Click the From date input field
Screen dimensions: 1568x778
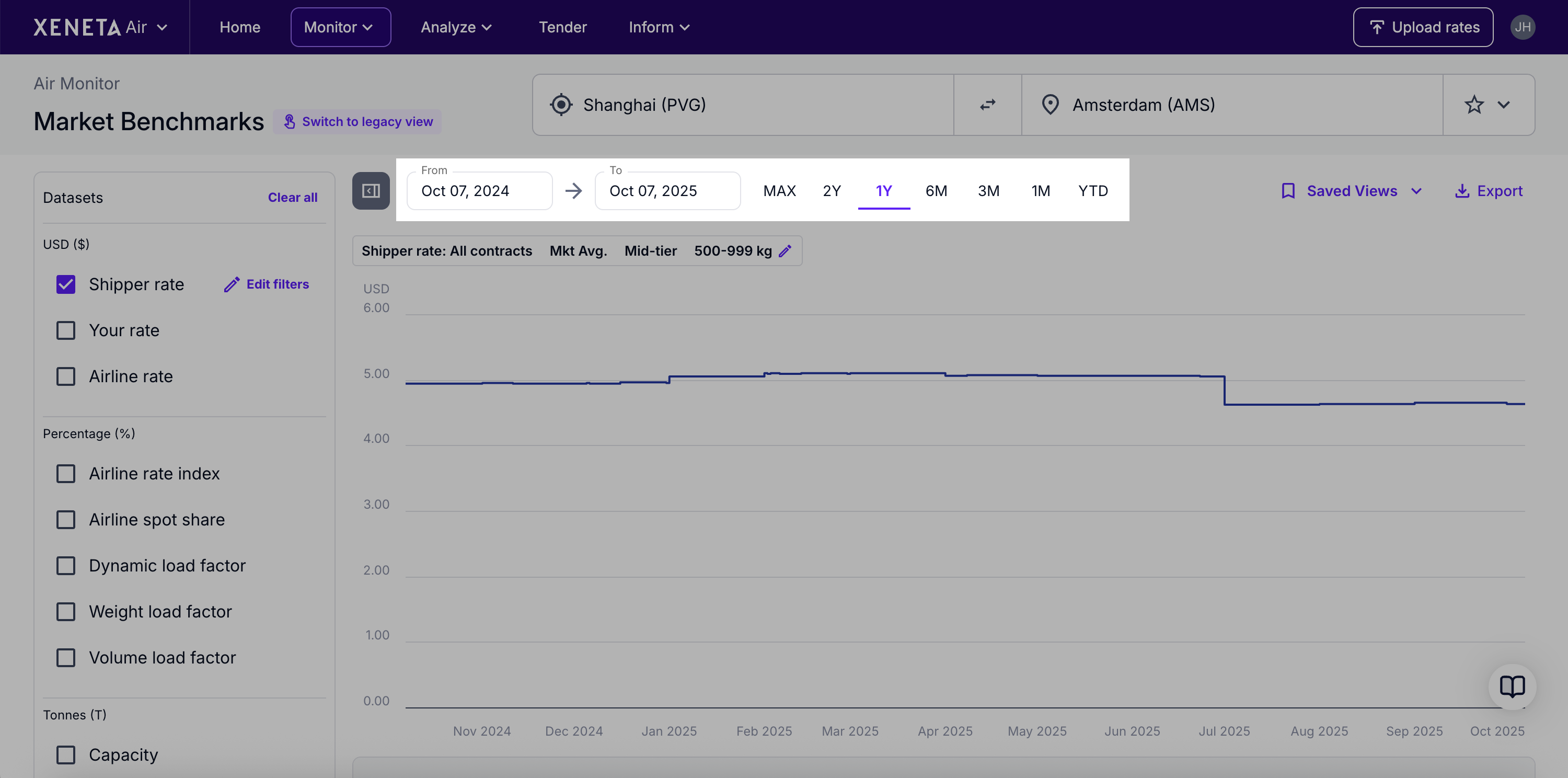coord(479,191)
